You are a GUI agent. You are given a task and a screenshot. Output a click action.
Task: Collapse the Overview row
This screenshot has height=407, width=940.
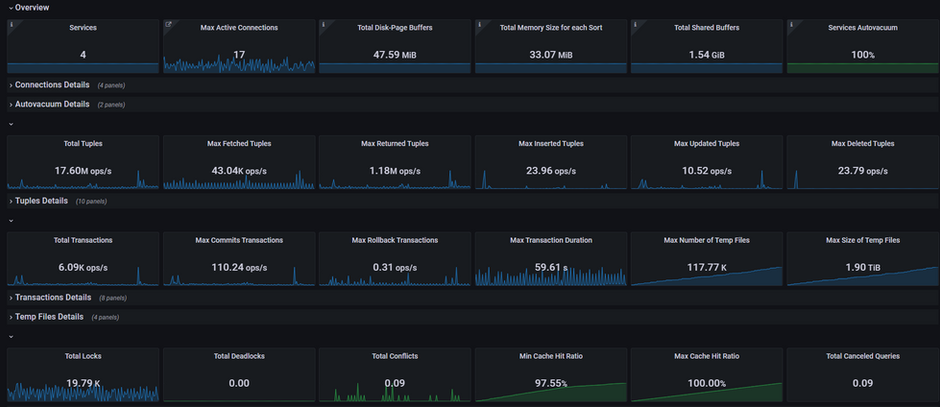pyautogui.click(x=29, y=8)
